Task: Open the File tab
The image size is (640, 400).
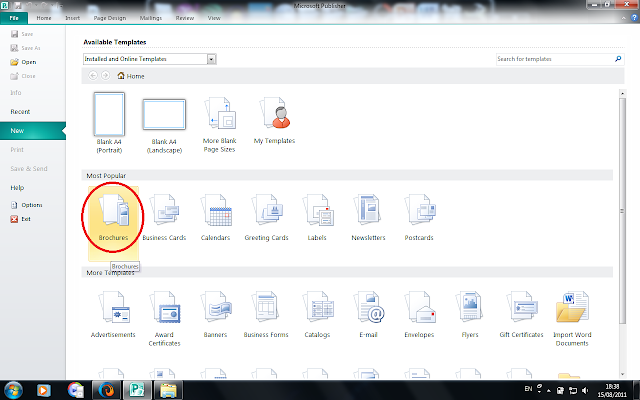Action: coord(14,18)
